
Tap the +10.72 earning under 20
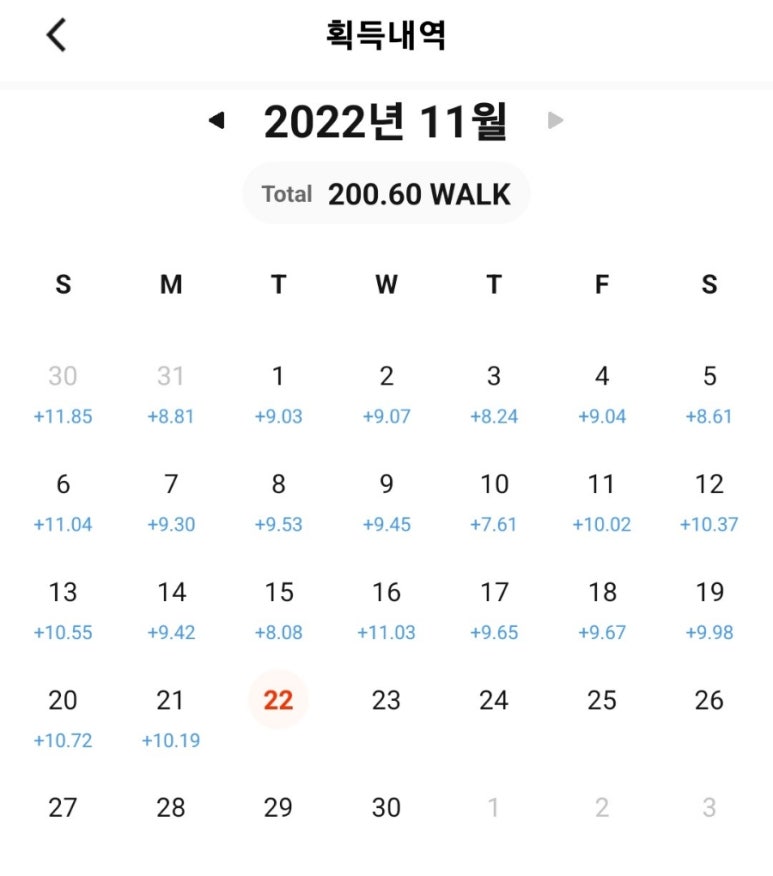[x=63, y=741]
